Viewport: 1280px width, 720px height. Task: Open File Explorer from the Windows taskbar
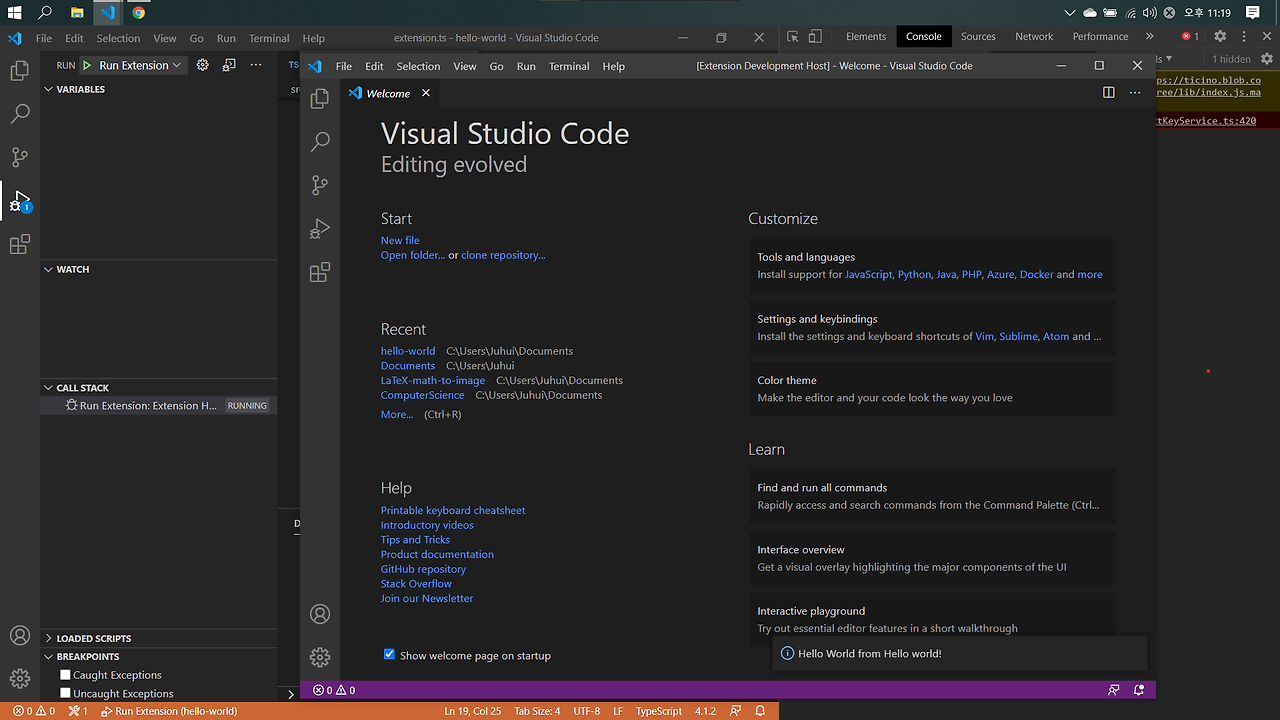click(x=77, y=12)
